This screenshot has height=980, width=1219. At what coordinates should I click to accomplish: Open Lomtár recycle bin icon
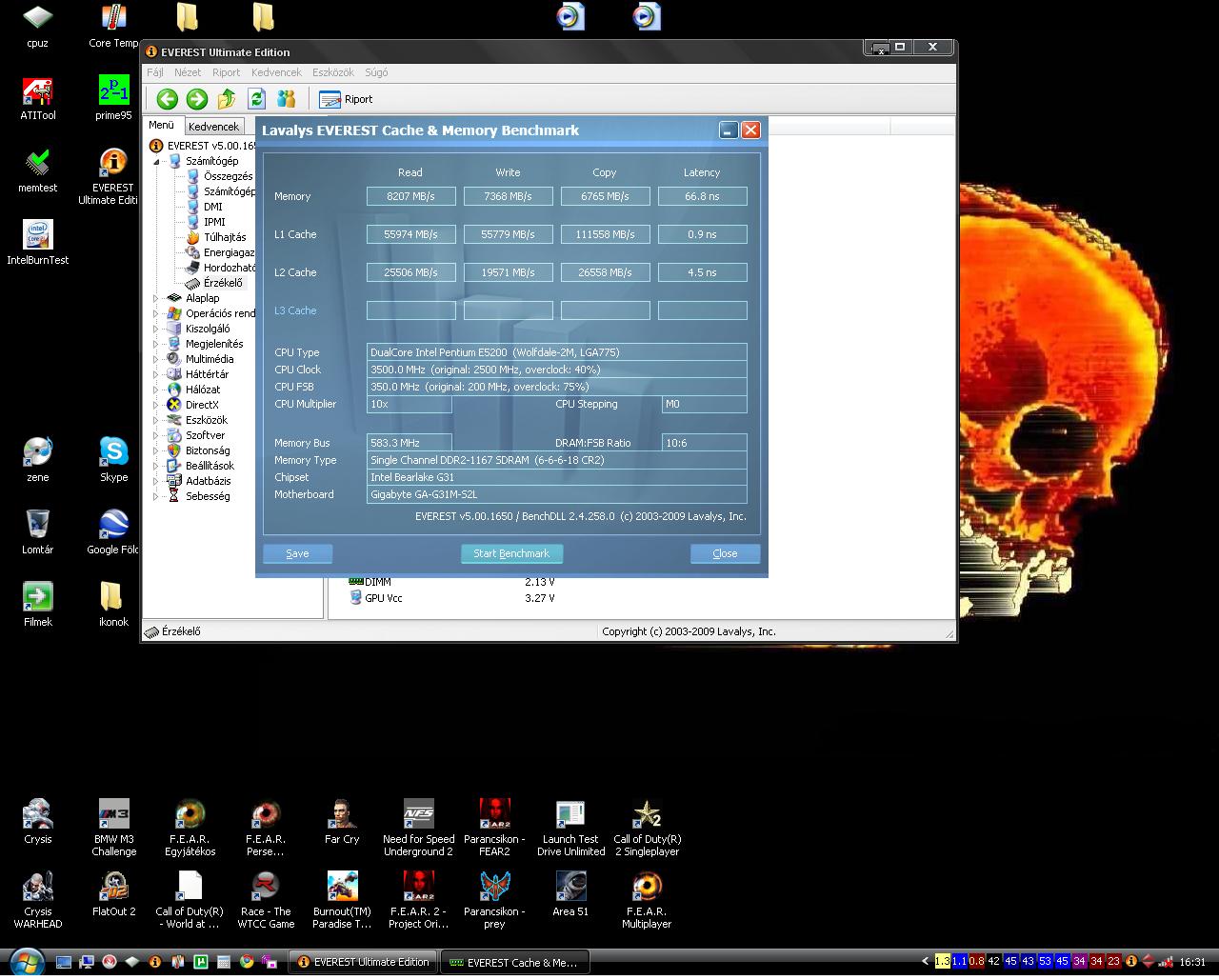click(38, 531)
